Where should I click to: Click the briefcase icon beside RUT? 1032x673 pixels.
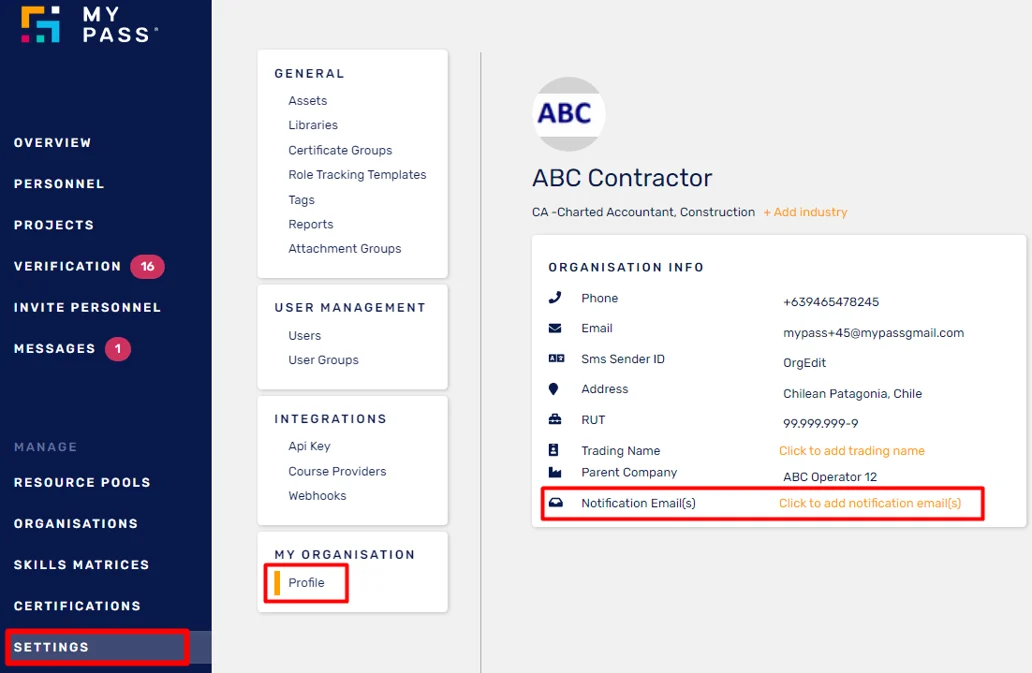pos(555,420)
